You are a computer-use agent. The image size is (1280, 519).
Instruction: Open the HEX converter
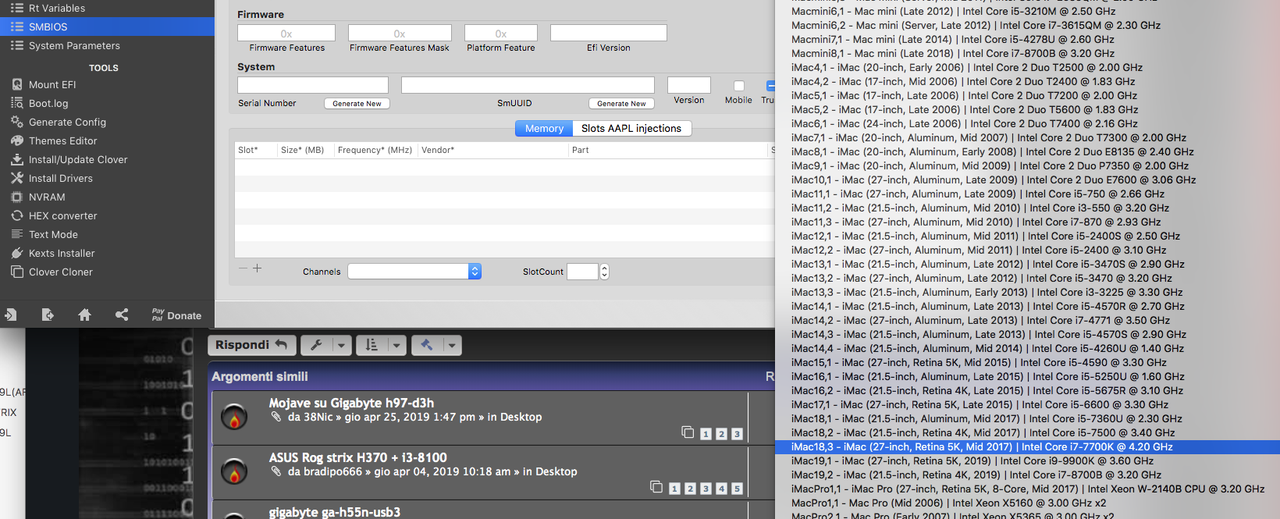click(x=63, y=216)
